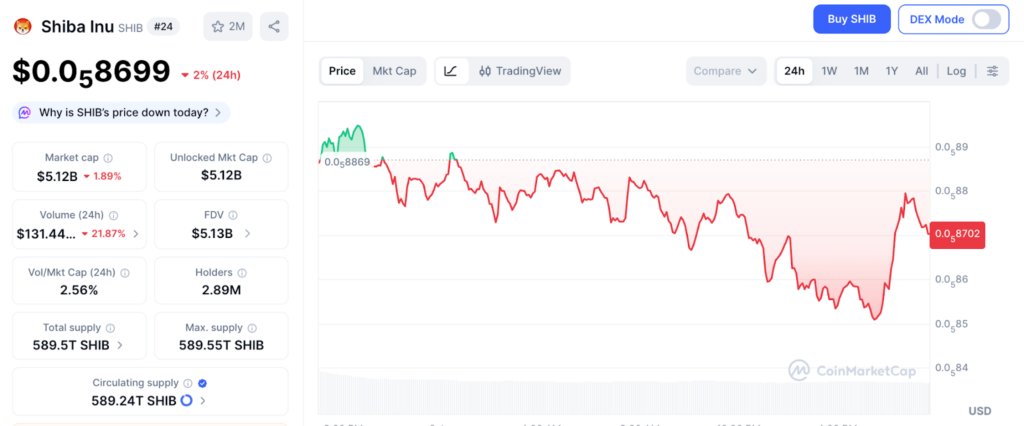The image size is (1024, 426).
Task: Click the Buy SHIB button
Action: click(851, 19)
